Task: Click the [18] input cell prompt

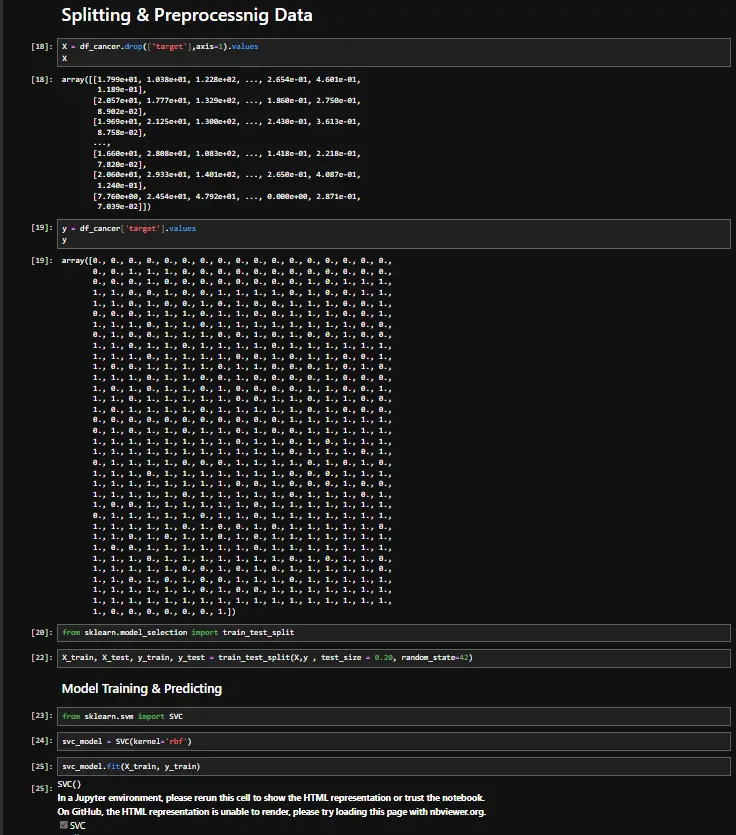Action: tap(42, 46)
